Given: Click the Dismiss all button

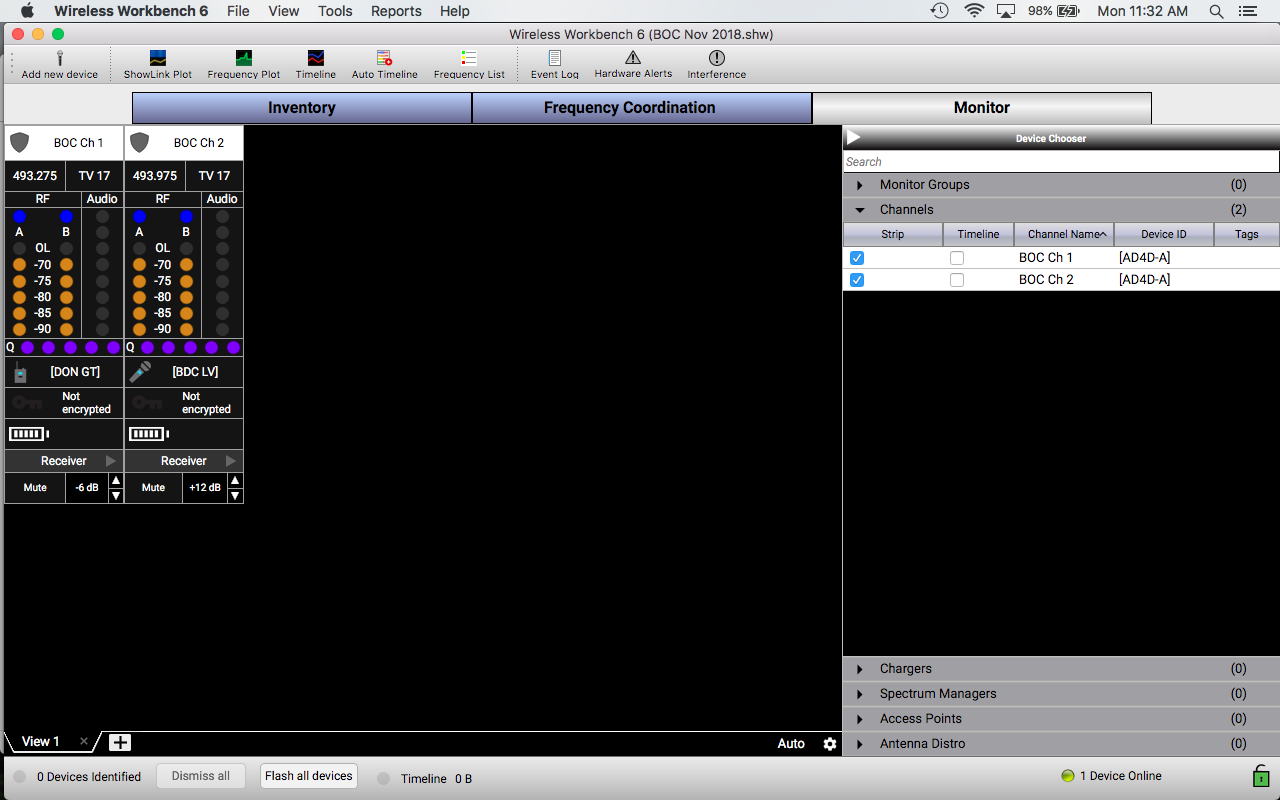Looking at the screenshot, I should (x=201, y=776).
